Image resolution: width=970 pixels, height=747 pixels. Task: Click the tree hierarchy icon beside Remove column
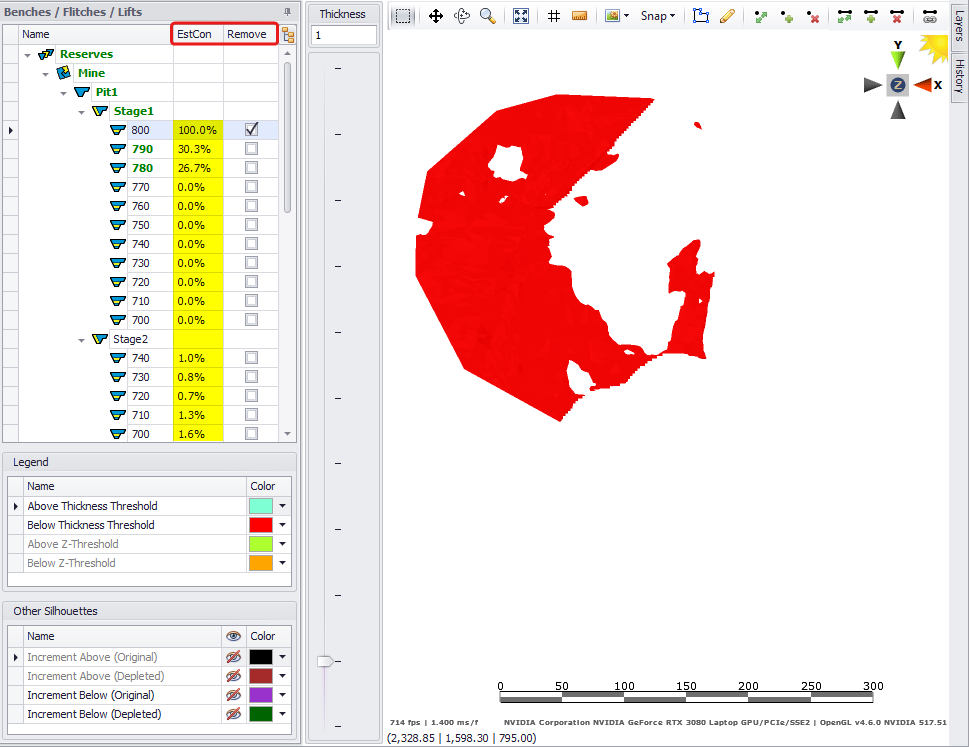pyautogui.click(x=288, y=35)
